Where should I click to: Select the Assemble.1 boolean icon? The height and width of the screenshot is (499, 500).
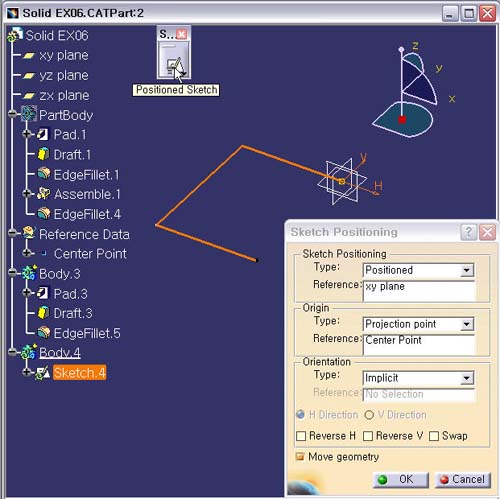point(44,194)
